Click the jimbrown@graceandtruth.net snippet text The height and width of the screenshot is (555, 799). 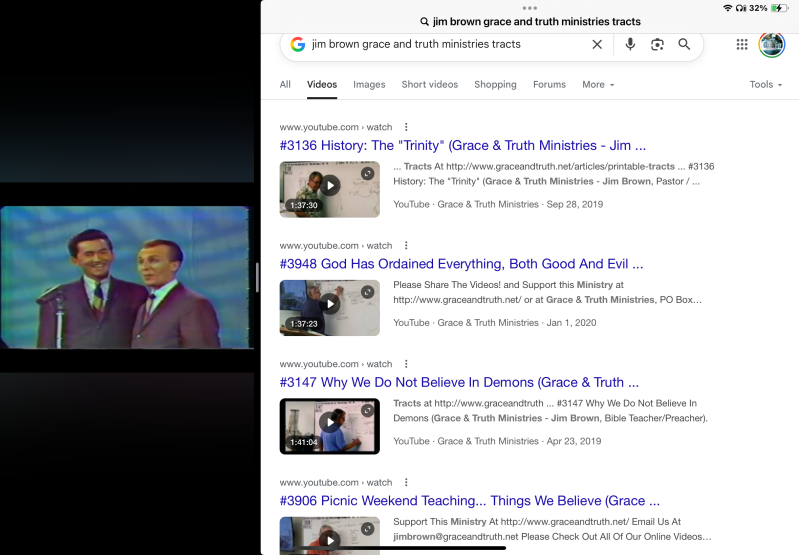tap(456, 537)
